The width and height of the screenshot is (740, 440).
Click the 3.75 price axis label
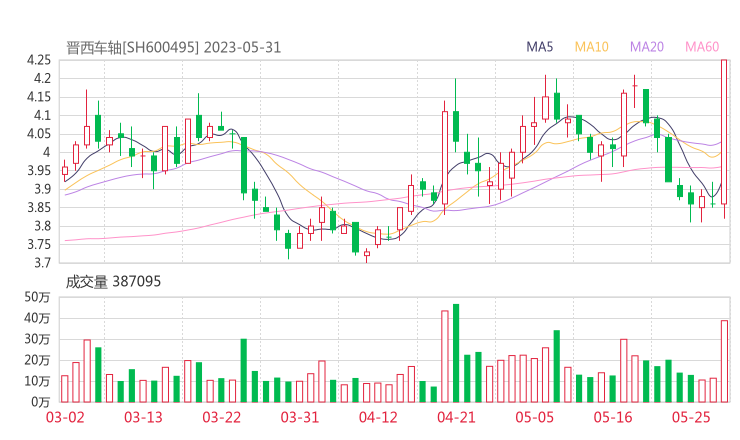(39, 244)
